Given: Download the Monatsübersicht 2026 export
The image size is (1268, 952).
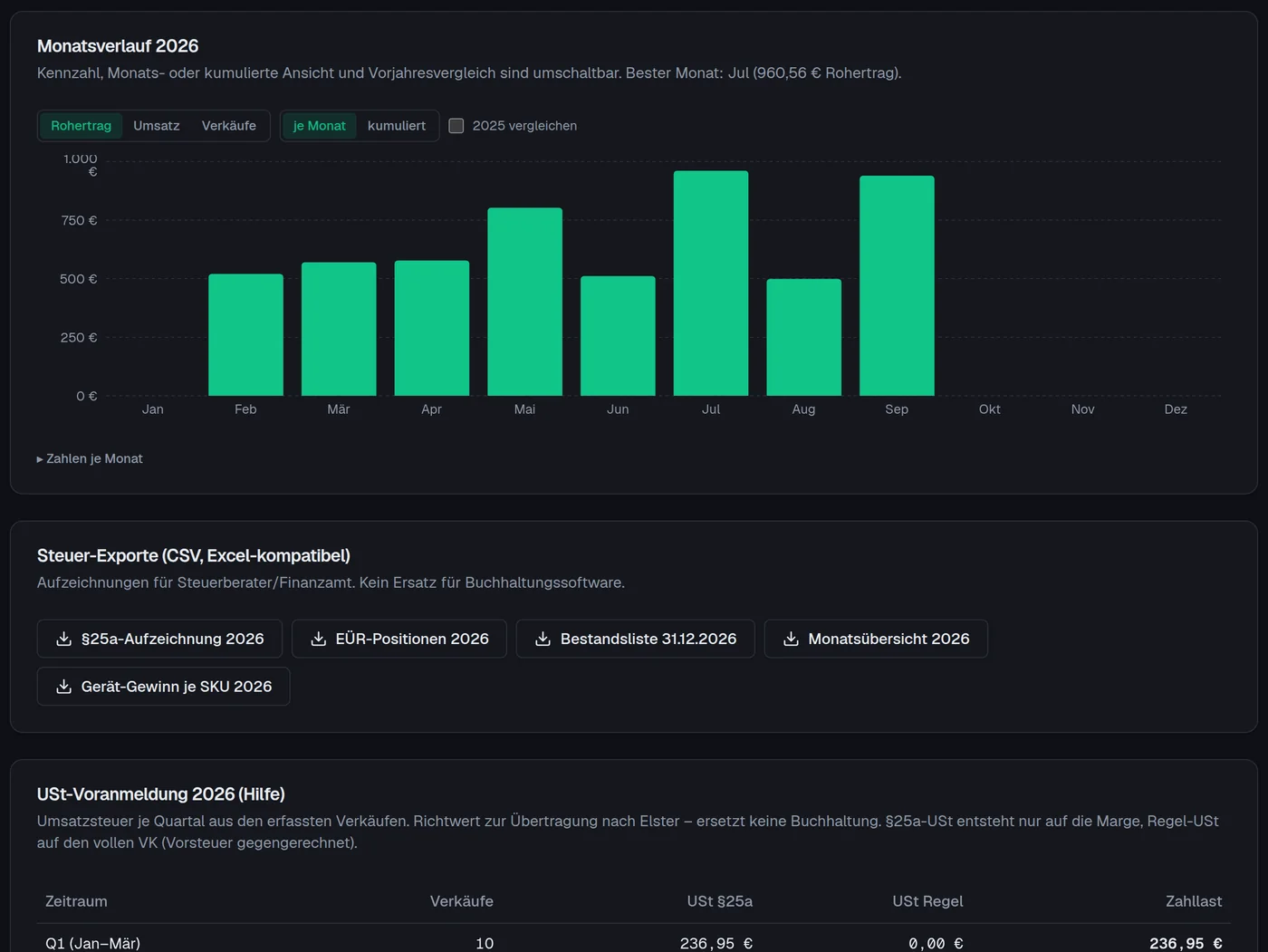Looking at the screenshot, I should point(876,639).
